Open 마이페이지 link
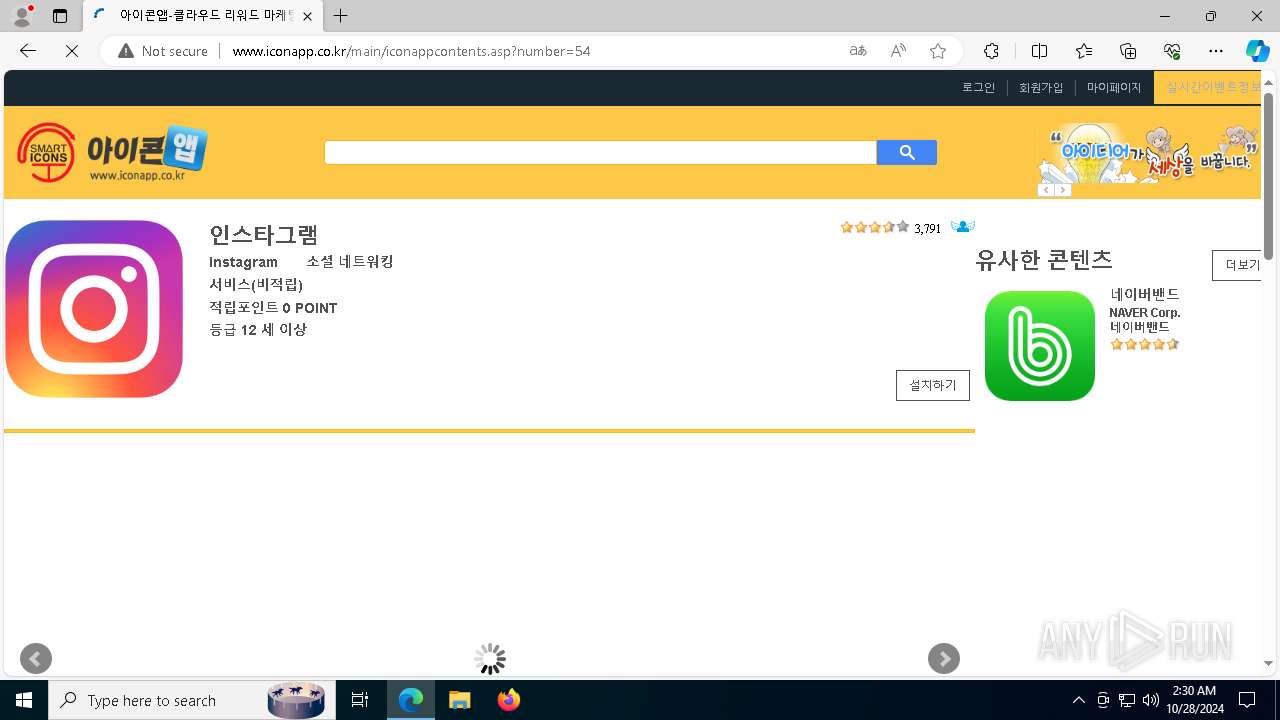The width and height of the screenshot is (1280, 720). (x=1114, y=88)
